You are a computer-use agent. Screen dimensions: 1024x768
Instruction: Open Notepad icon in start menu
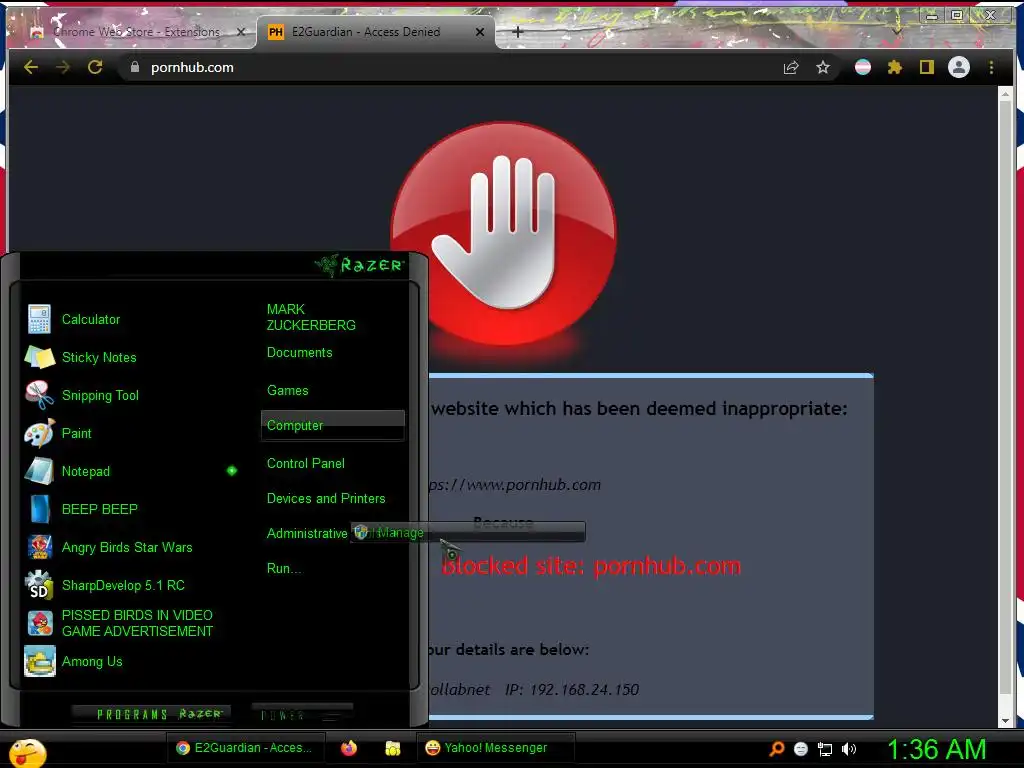coord(39,471)
